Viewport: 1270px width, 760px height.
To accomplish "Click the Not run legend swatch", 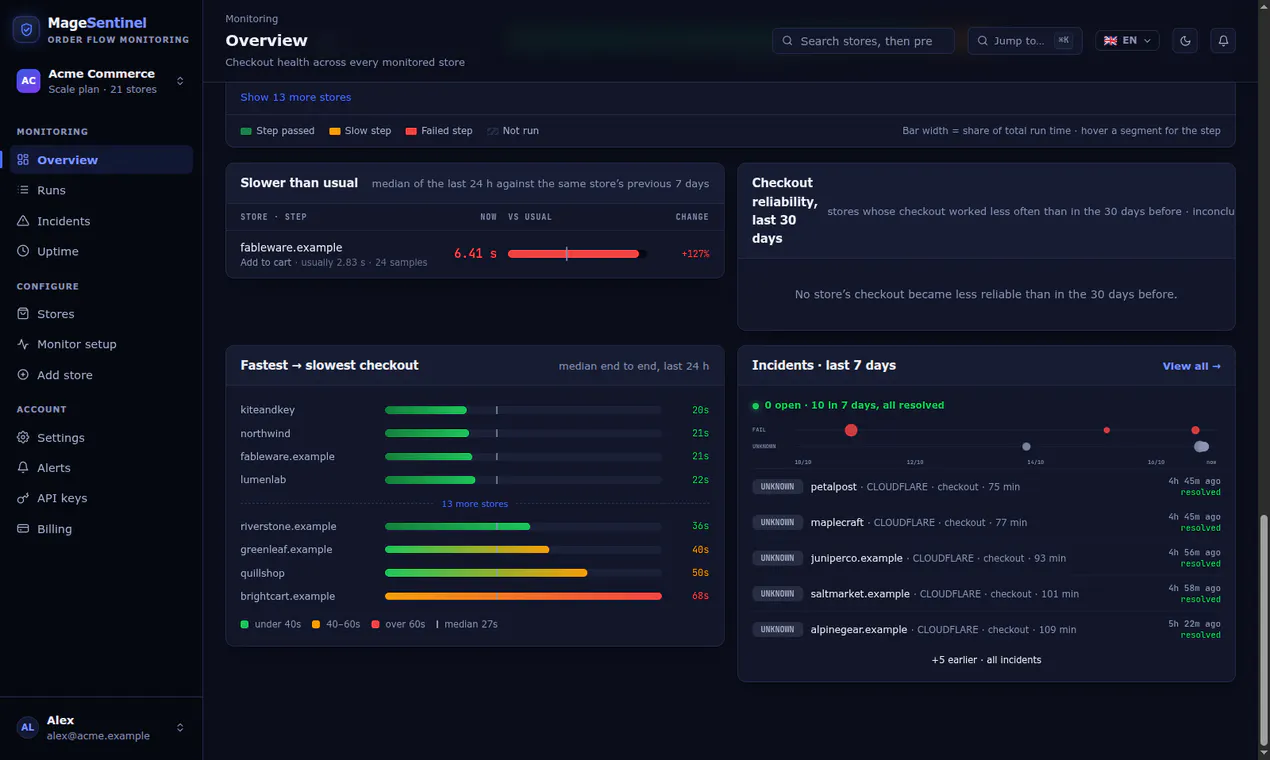I will point(493,131).
